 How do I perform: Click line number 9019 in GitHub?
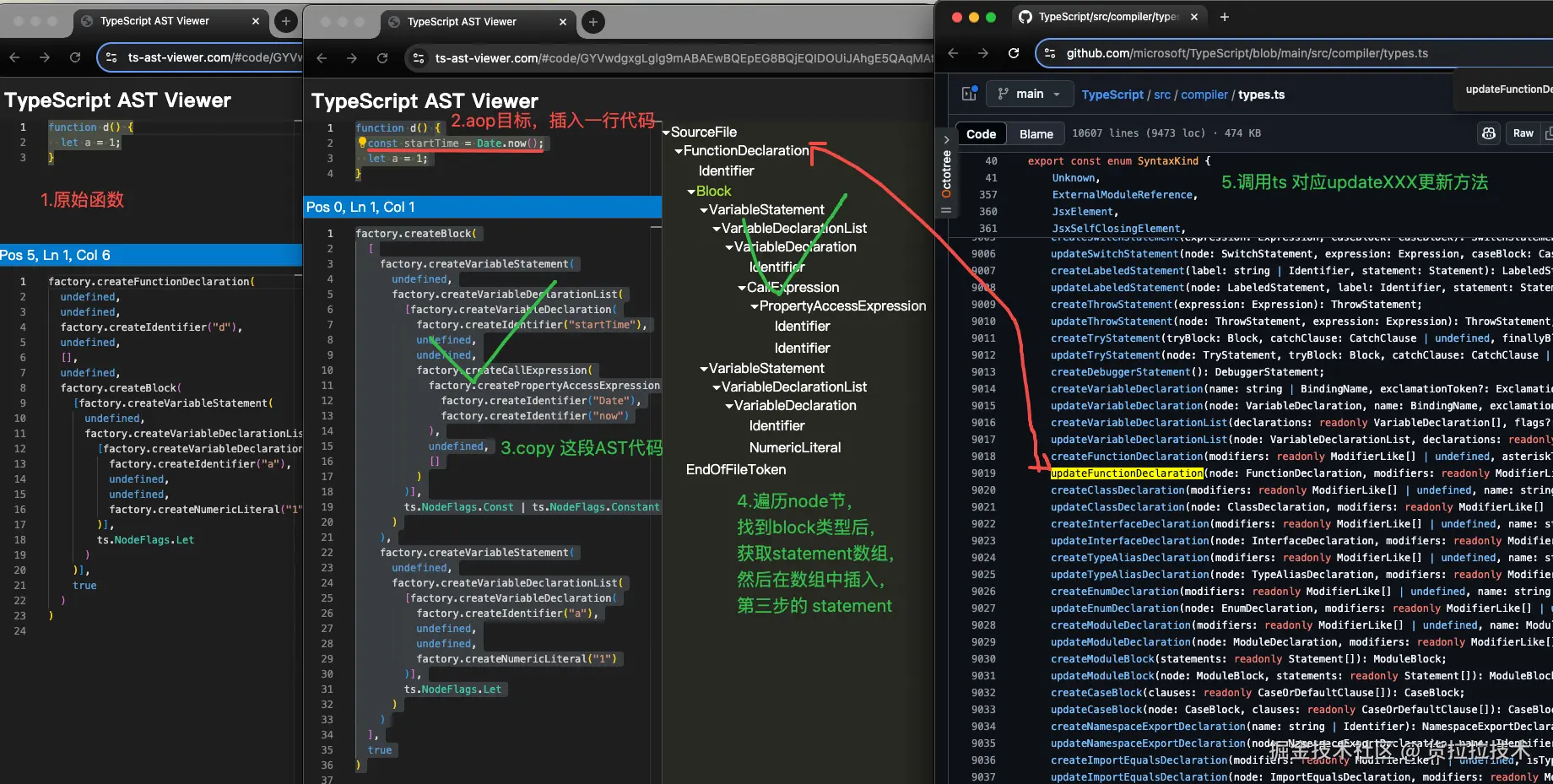coord(983,473)
